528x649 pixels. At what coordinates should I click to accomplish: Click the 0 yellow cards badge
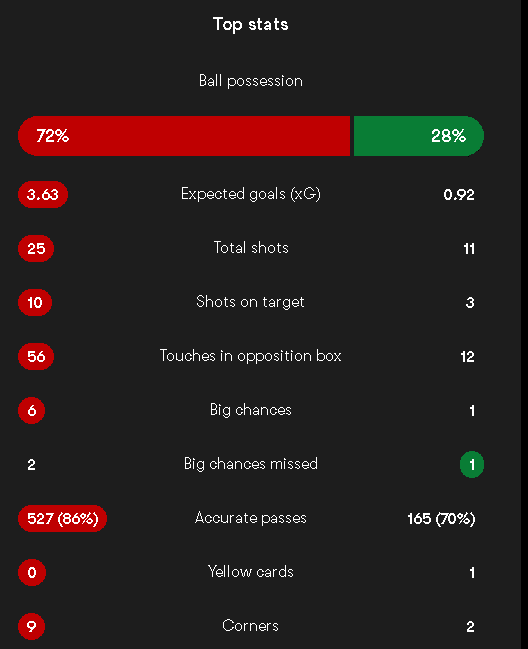32,572
